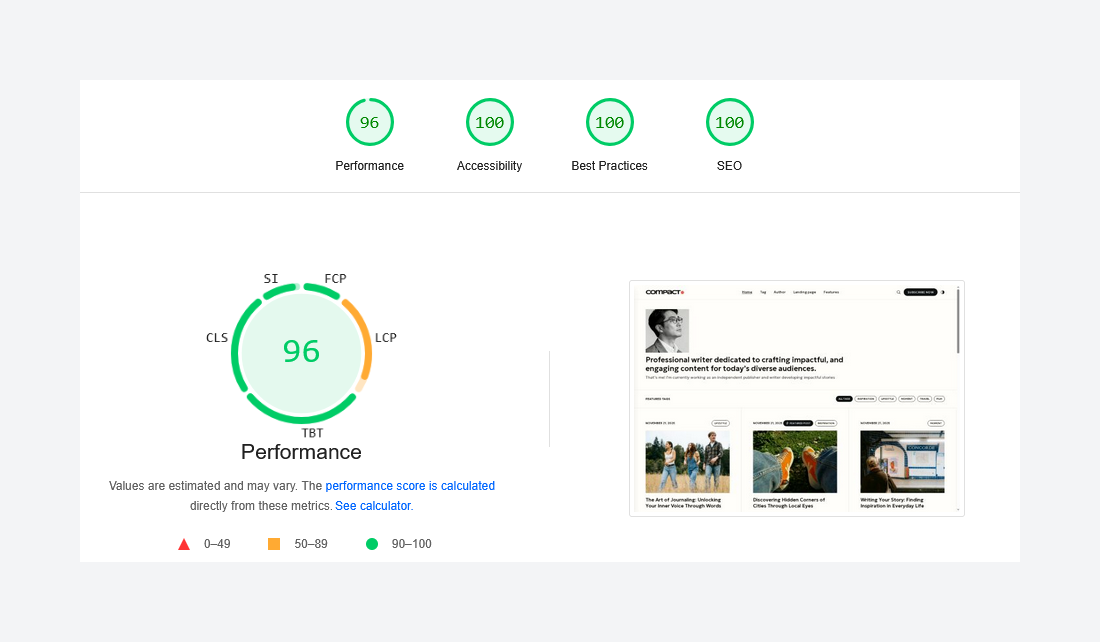The height and width of the screenshot is (642, 1100).
Task: Select the All Tags filter pill
Action: 844,397
